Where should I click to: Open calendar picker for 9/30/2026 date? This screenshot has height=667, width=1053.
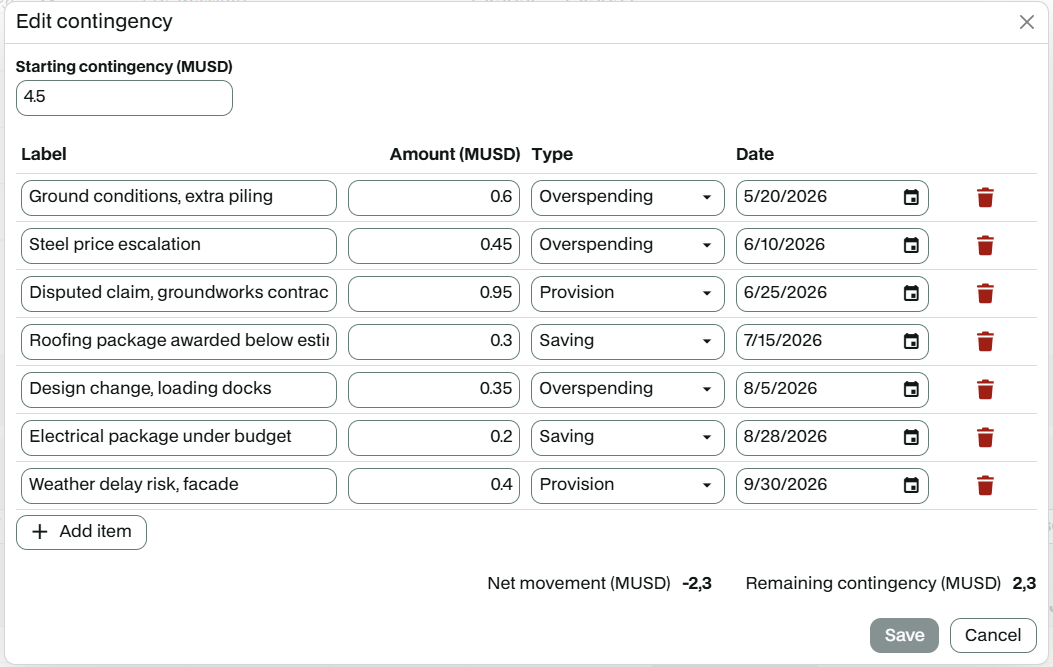pyautogui.click(x=911, y=486)
